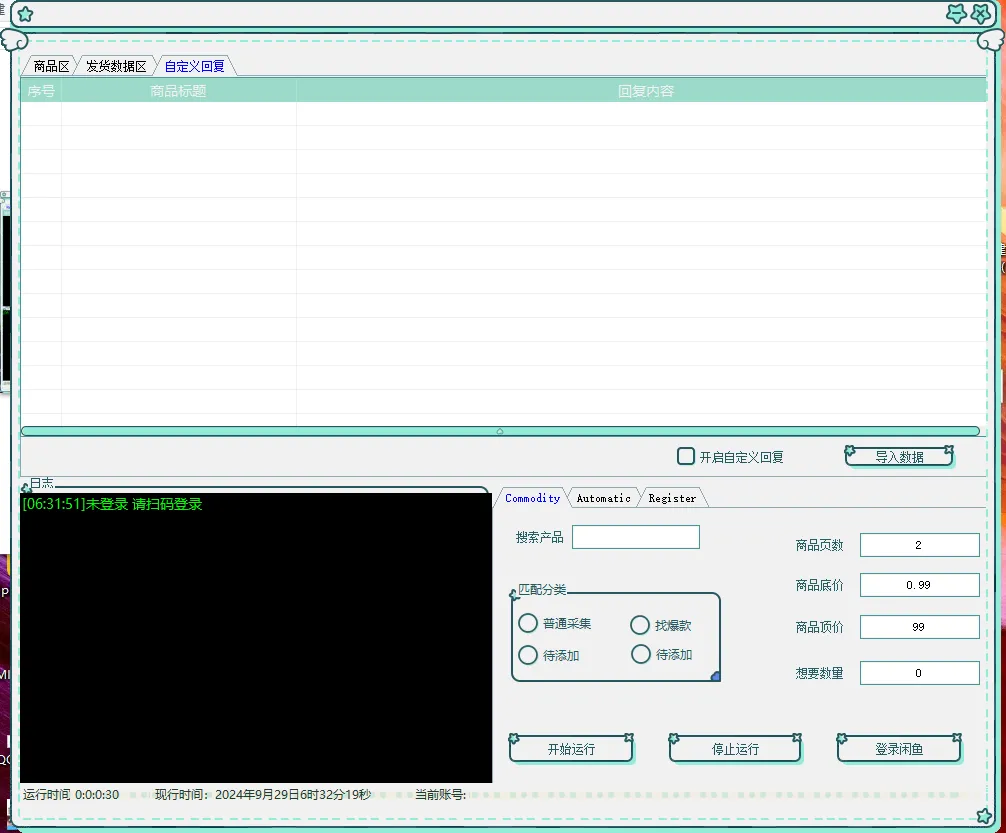Focus the 搜索产品 input field
This screenshot has width=1006, height=833.
click(x=635, y=537)
